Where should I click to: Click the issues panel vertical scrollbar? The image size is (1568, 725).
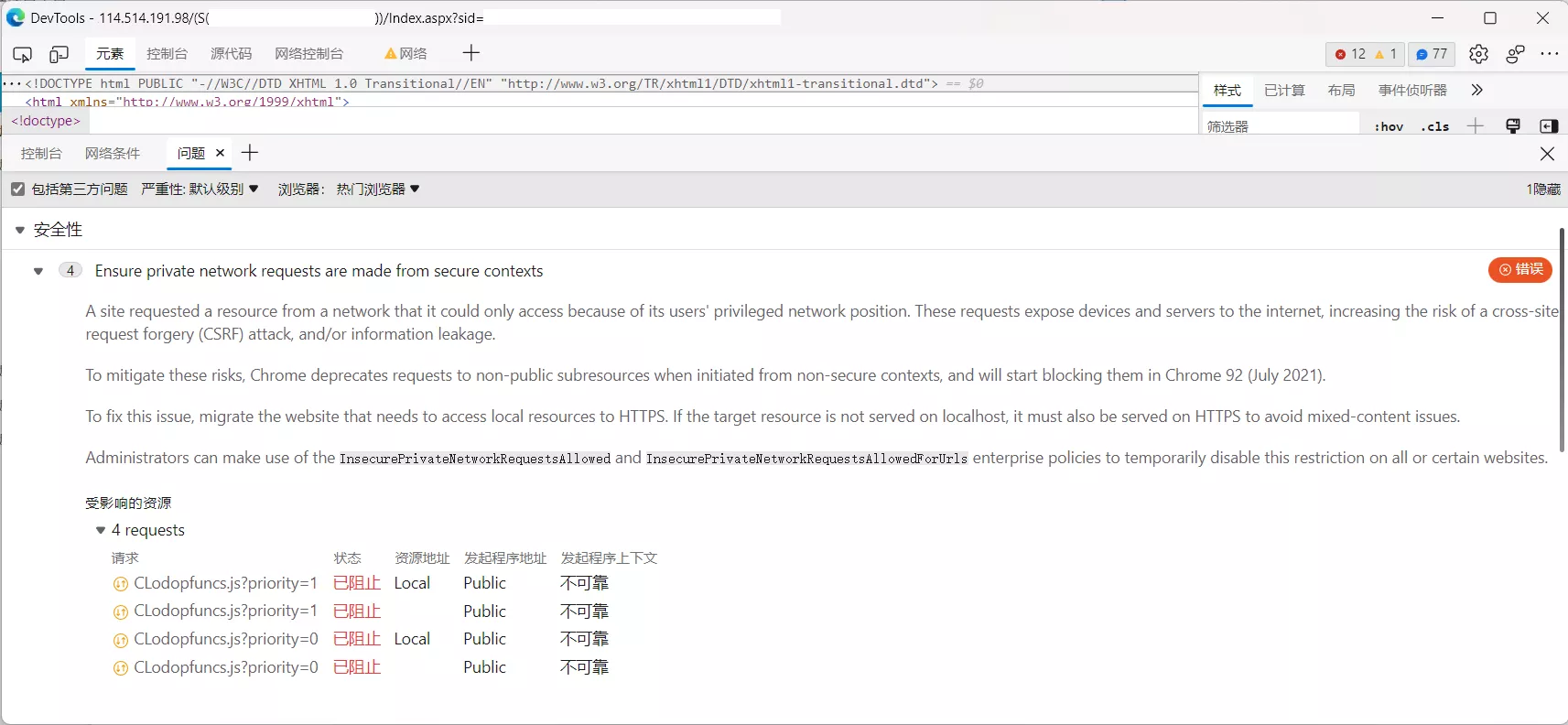point(1563,340)
